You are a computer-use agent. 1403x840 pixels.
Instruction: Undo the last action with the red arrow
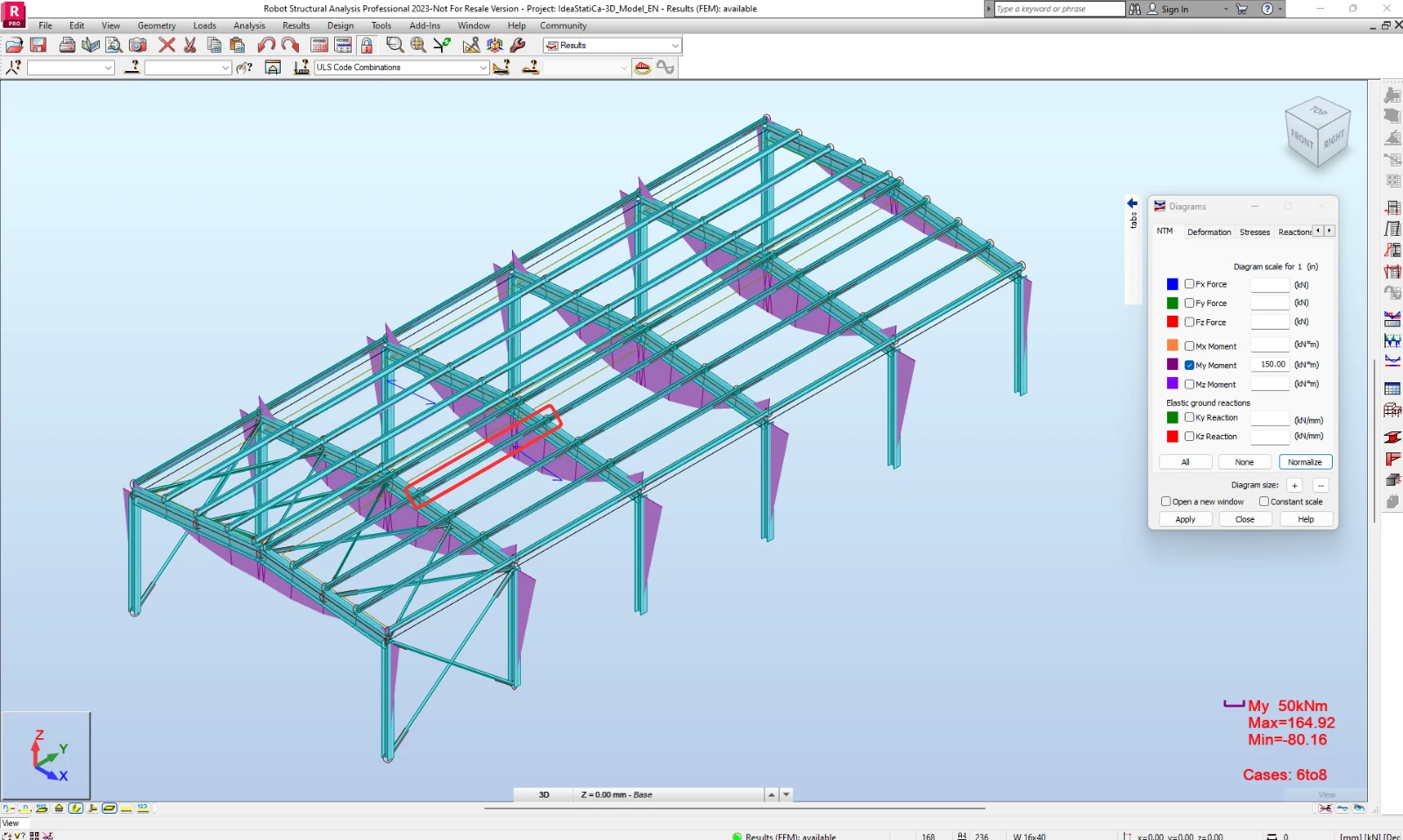(x=267, y=45)
